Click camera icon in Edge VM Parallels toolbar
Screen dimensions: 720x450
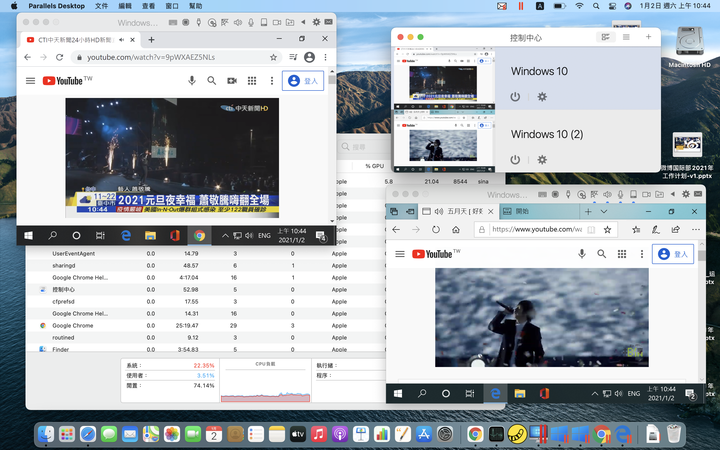(x=646, y=194)
